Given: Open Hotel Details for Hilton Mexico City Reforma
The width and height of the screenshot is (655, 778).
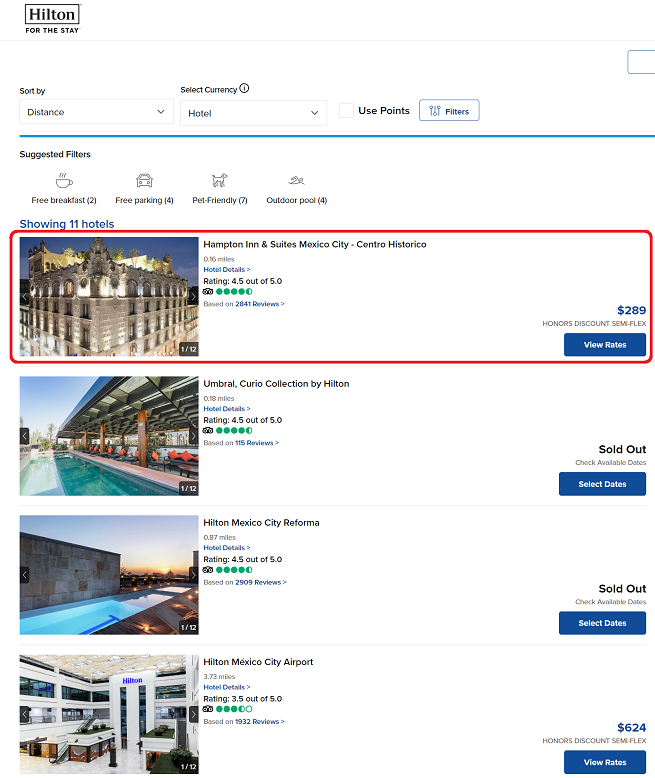Looking at the screenshot, I should [x=227, y=548].
